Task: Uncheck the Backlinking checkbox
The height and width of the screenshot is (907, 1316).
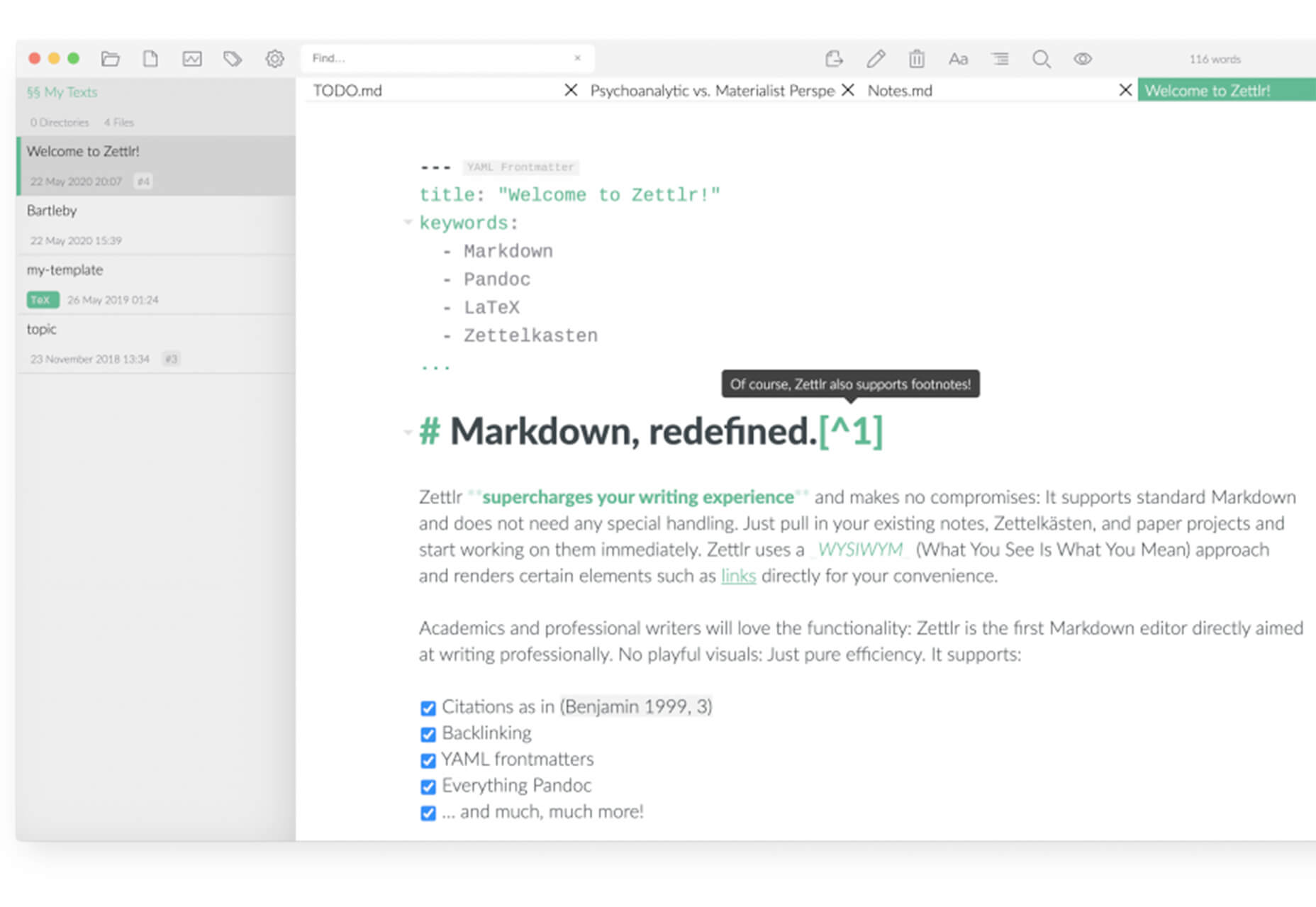Action: 428,734
